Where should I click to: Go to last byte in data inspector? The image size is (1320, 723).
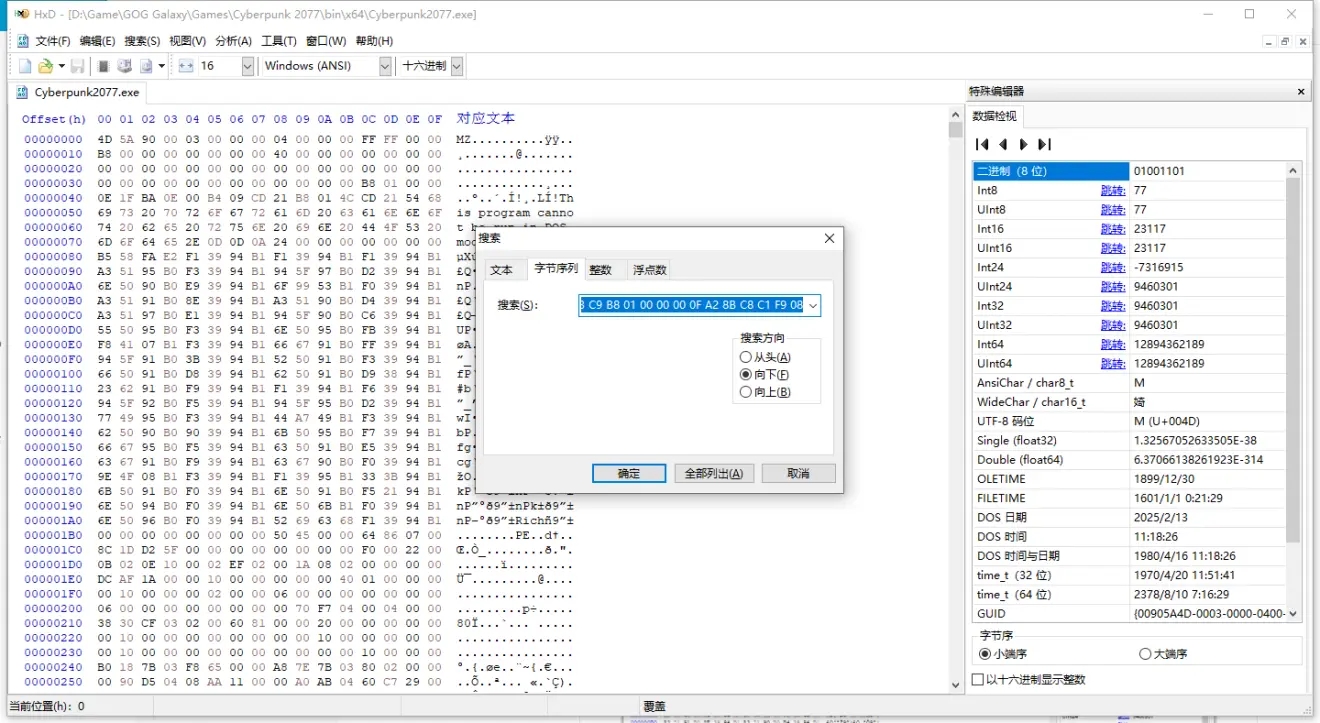pyautogui.click(x=1044, y=144)
